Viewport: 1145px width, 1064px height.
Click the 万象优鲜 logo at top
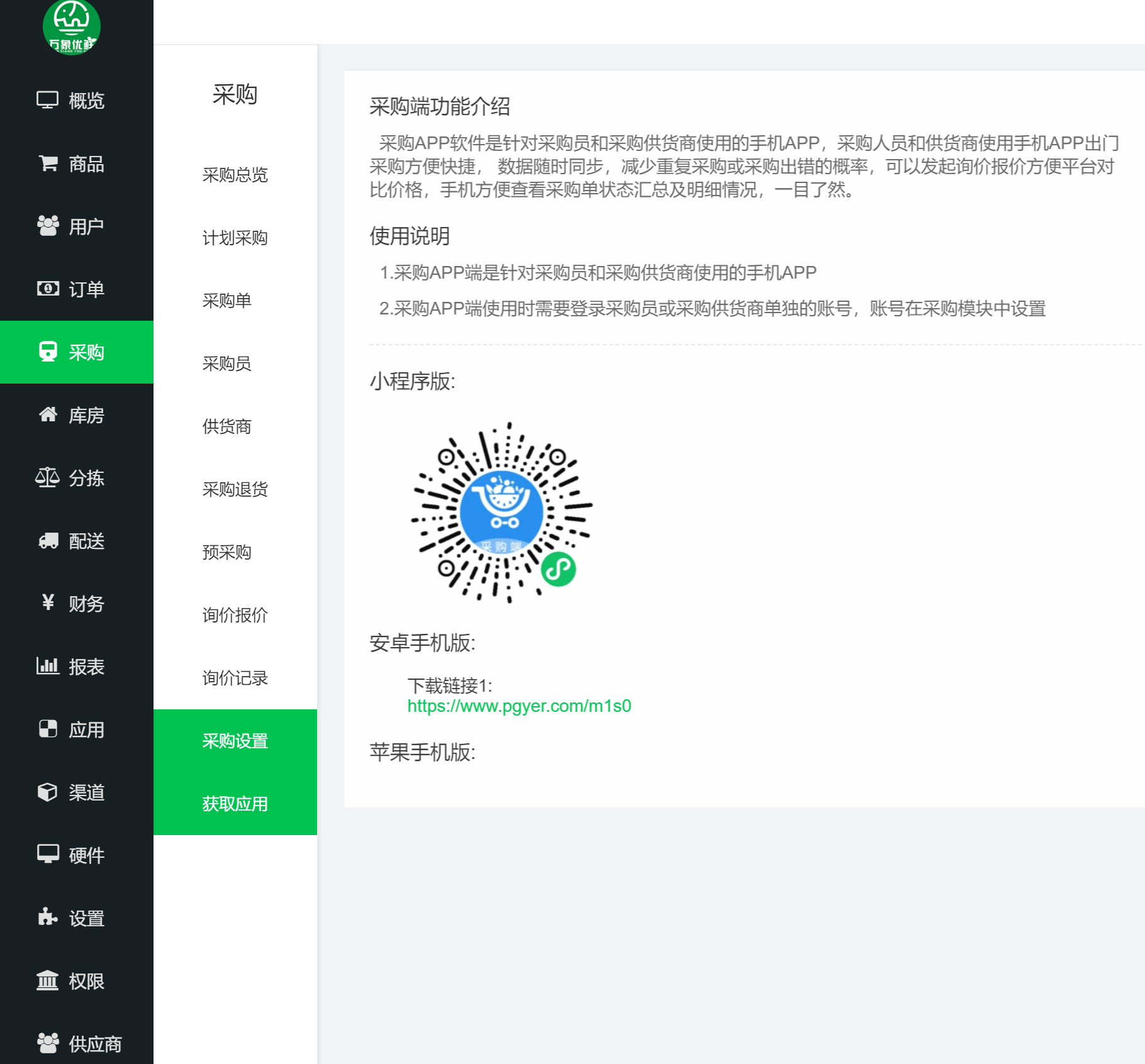pos(72,26)
